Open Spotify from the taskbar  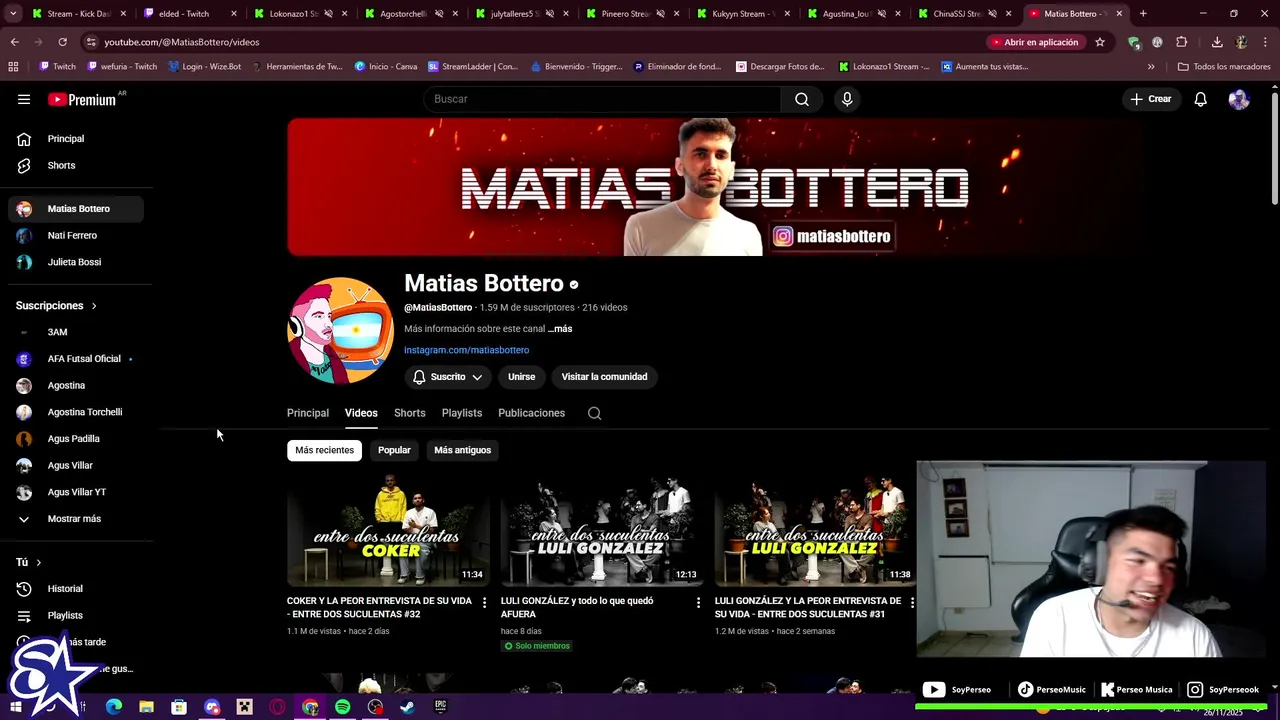(343, 707)
